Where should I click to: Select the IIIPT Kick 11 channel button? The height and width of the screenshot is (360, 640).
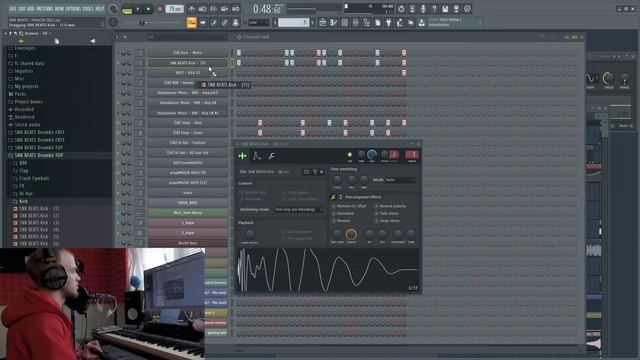pyautogui.click(x=188, y=73)
